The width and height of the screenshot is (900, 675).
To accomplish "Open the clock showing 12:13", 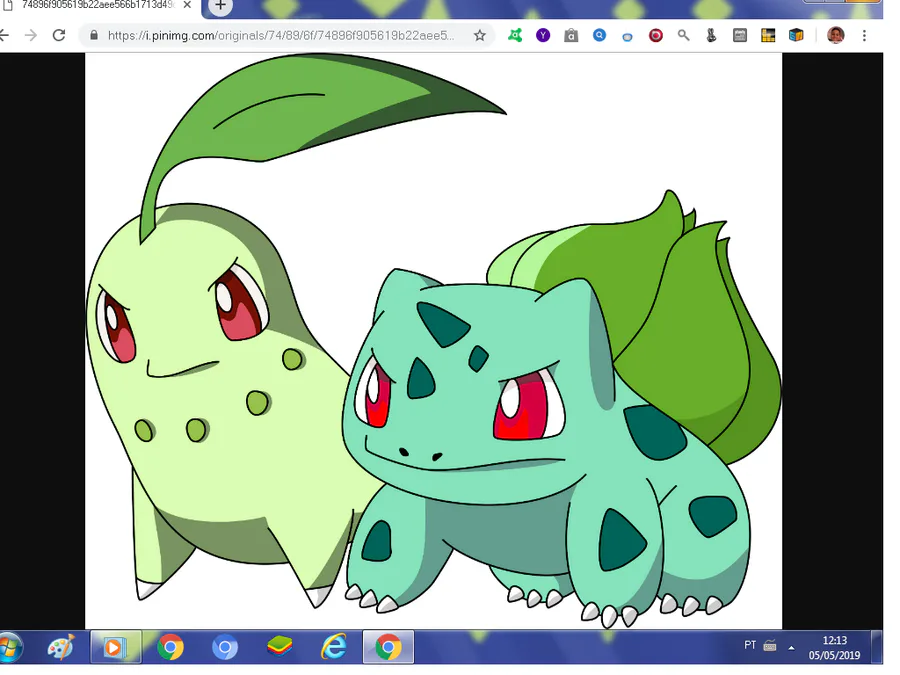I will click(x=835, y=647).
